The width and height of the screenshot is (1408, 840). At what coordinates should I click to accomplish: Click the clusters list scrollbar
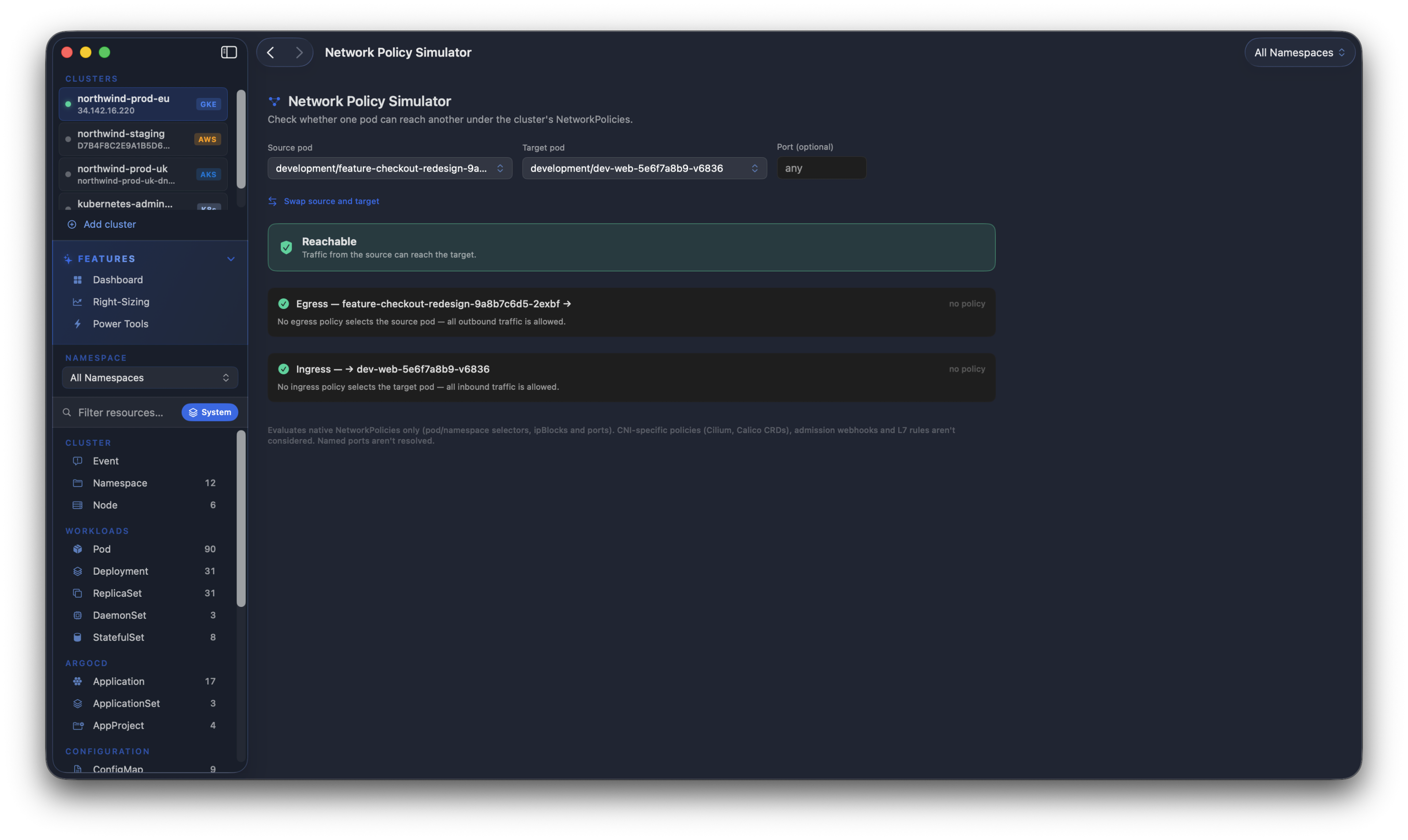click(241, 139)
